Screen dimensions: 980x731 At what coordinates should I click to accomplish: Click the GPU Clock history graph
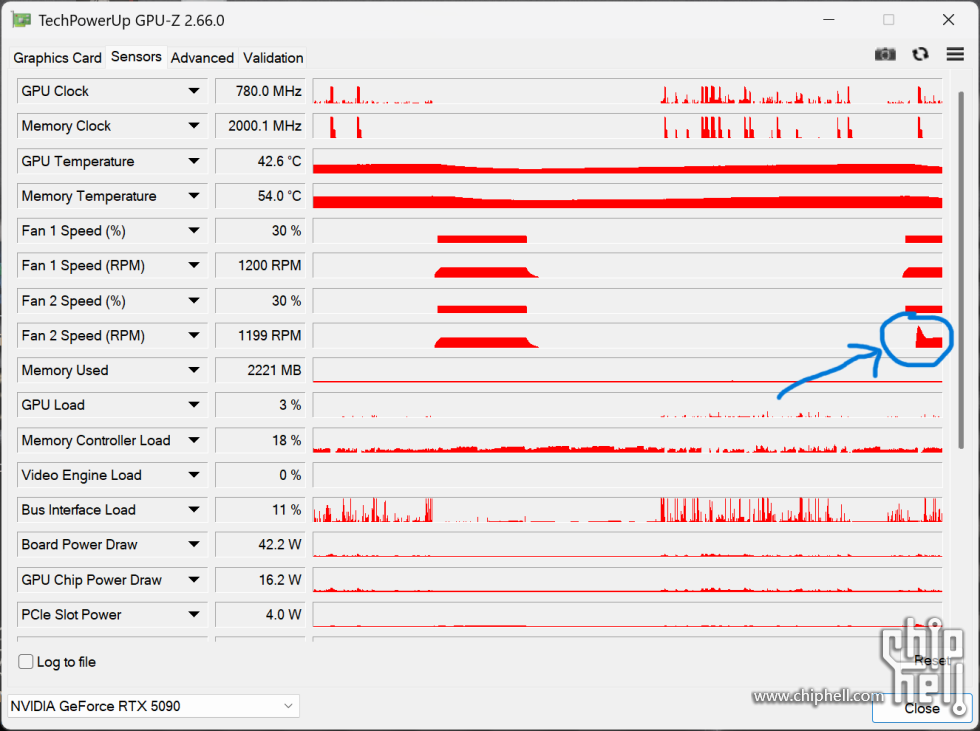(627, 91)
